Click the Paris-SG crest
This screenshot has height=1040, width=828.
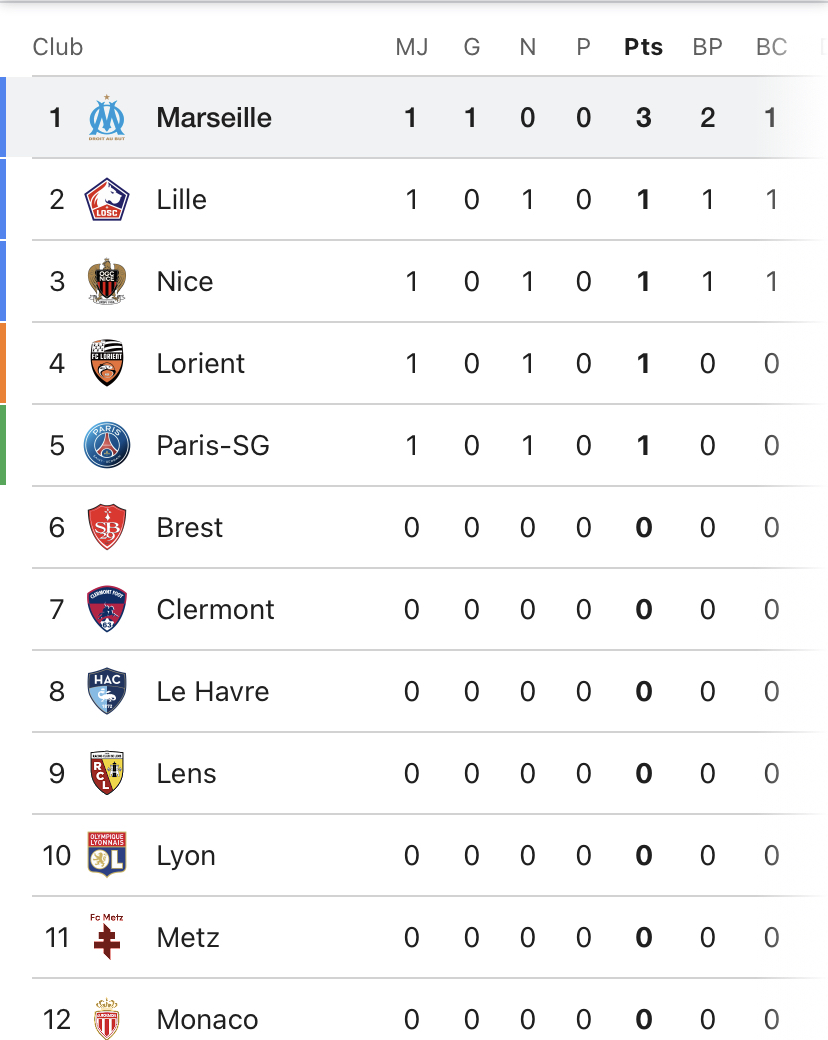click(107, 445)
